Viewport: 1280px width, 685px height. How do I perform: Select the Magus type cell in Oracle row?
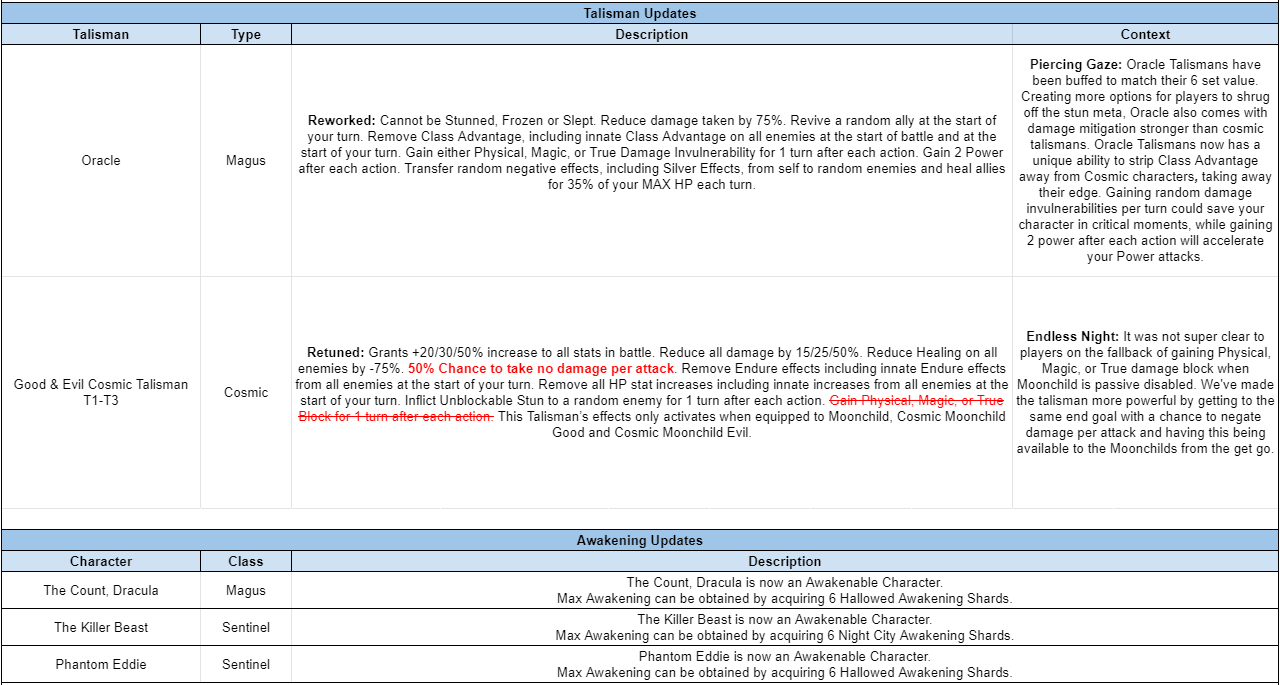(x=245, y=160)
